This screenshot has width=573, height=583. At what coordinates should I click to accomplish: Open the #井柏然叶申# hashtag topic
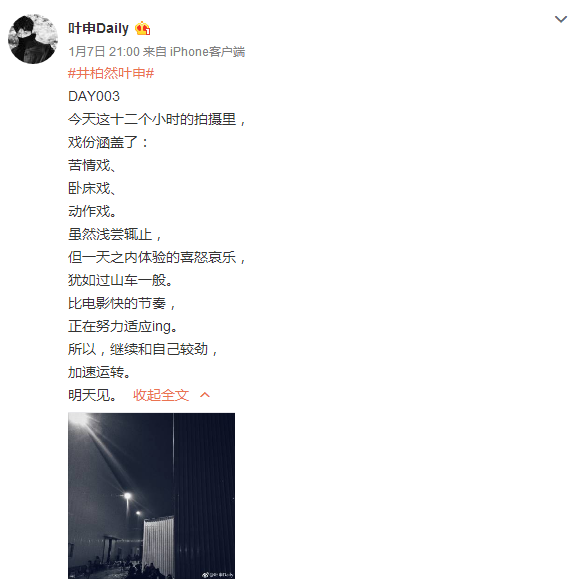pyautogui.click(x=111, y=73)
